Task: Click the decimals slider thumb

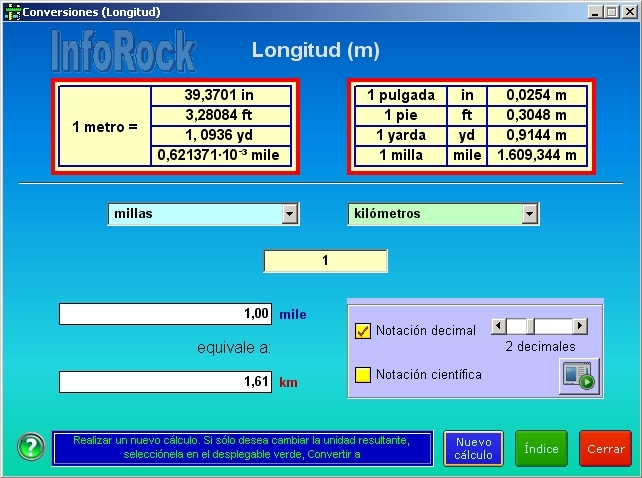Action: (531, 326)
